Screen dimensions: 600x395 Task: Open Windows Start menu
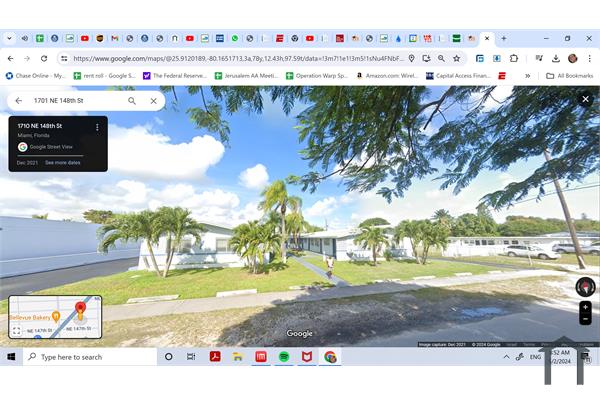11,357
